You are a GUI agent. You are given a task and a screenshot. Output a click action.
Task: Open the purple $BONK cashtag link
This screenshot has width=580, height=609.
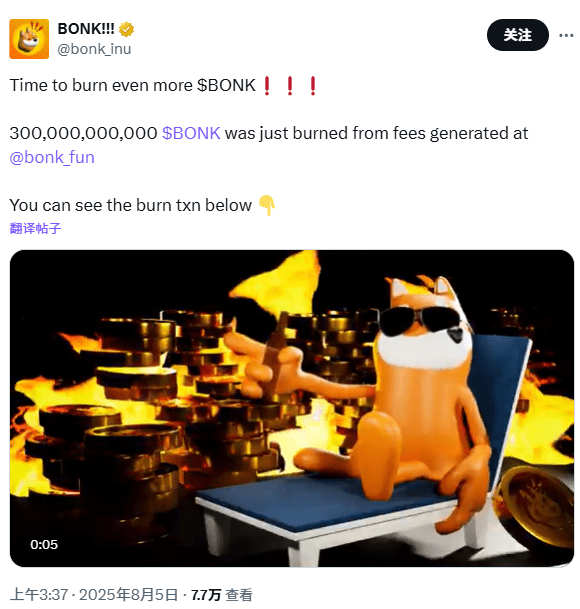191,133
